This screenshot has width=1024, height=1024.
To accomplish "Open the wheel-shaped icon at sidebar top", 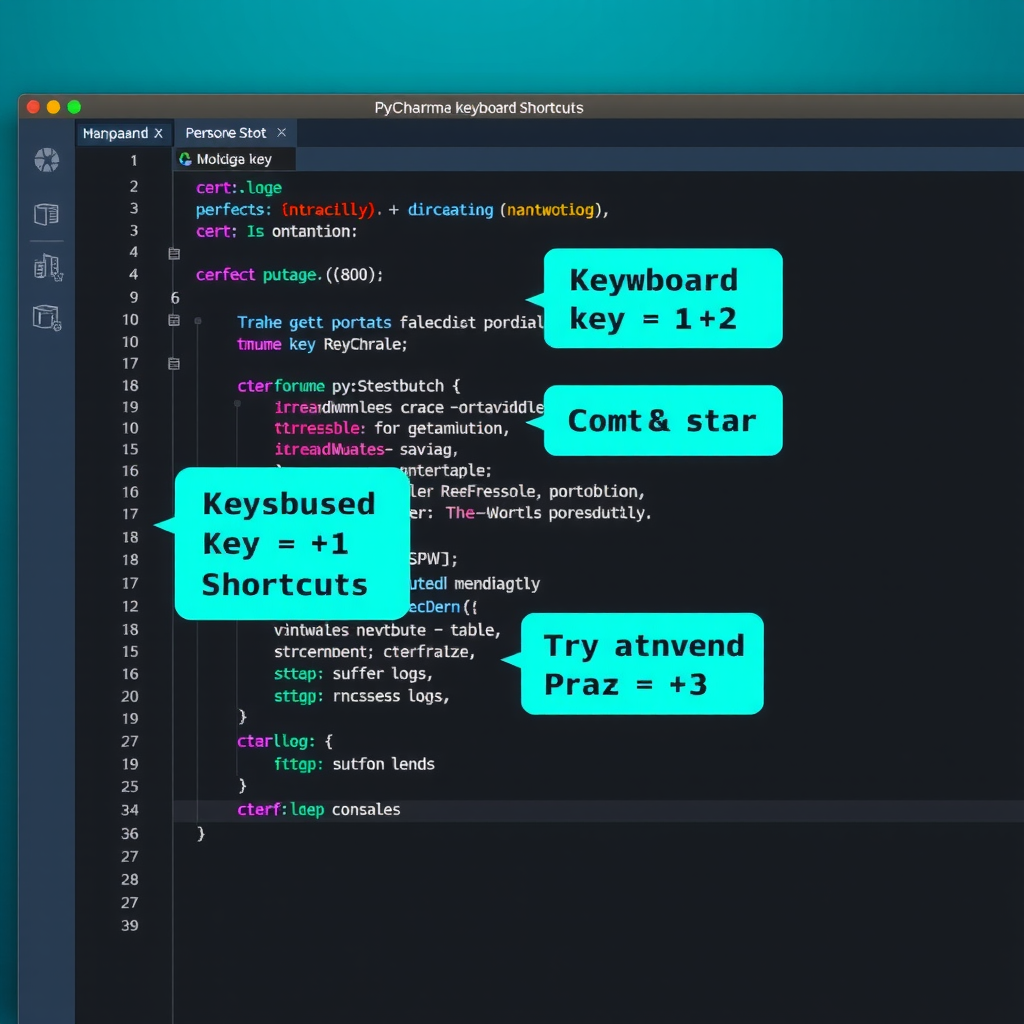I will [47, 160].
